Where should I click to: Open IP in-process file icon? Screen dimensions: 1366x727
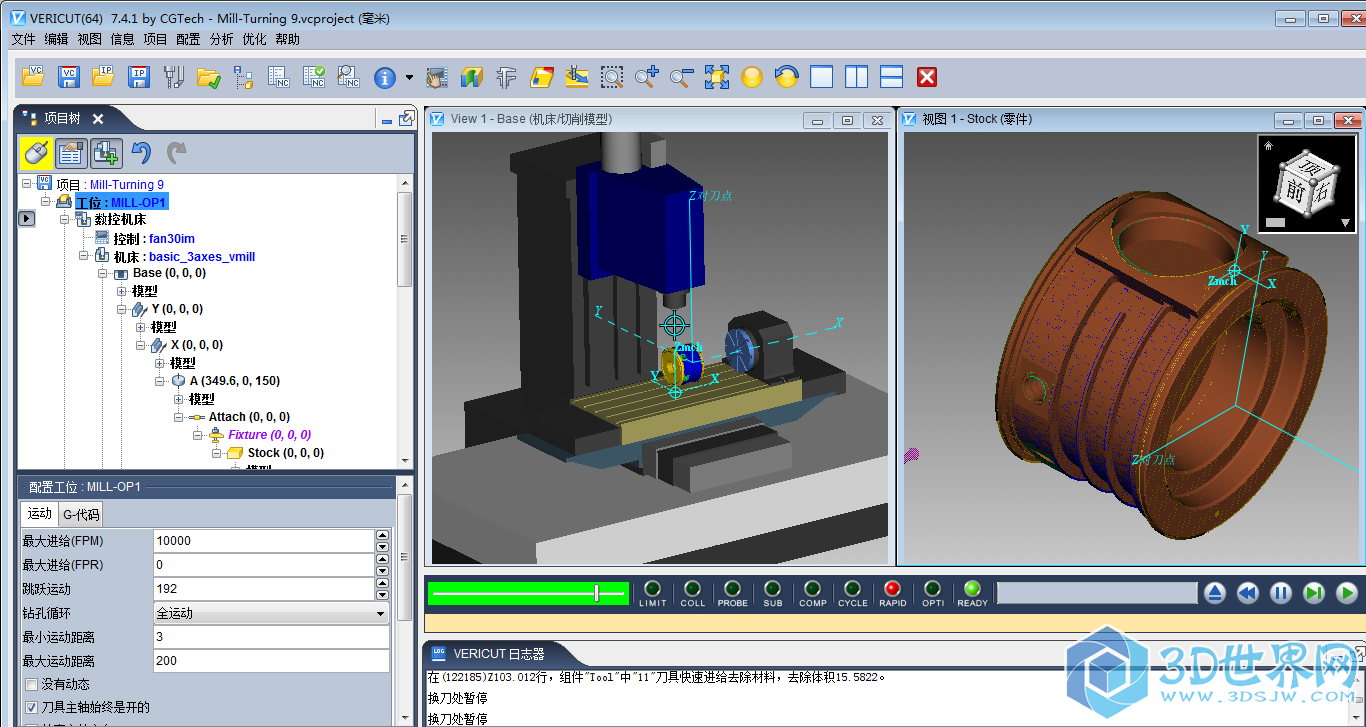tap(103, 76)
